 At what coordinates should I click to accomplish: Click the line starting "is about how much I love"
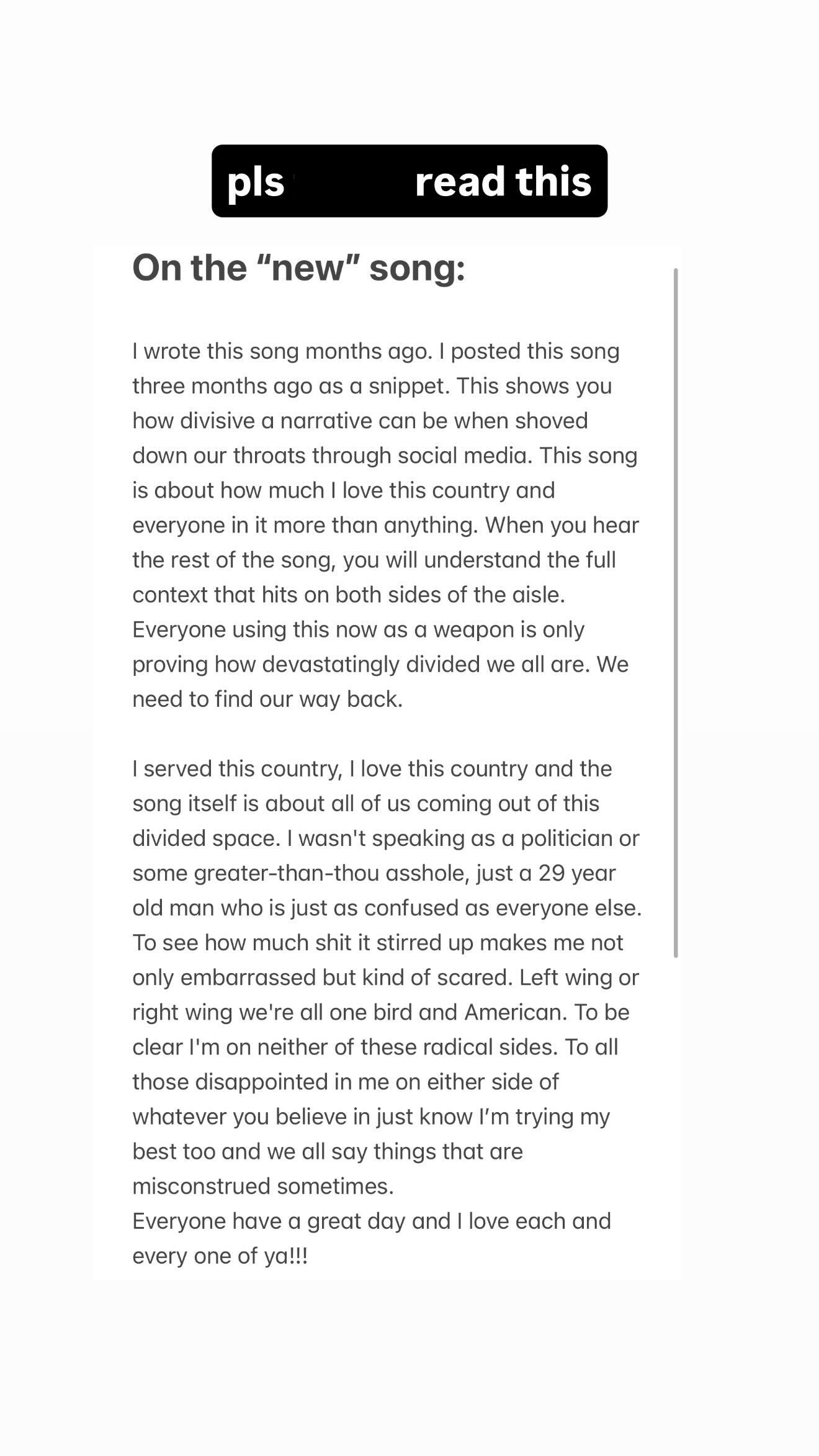click(x=343, y=490)
